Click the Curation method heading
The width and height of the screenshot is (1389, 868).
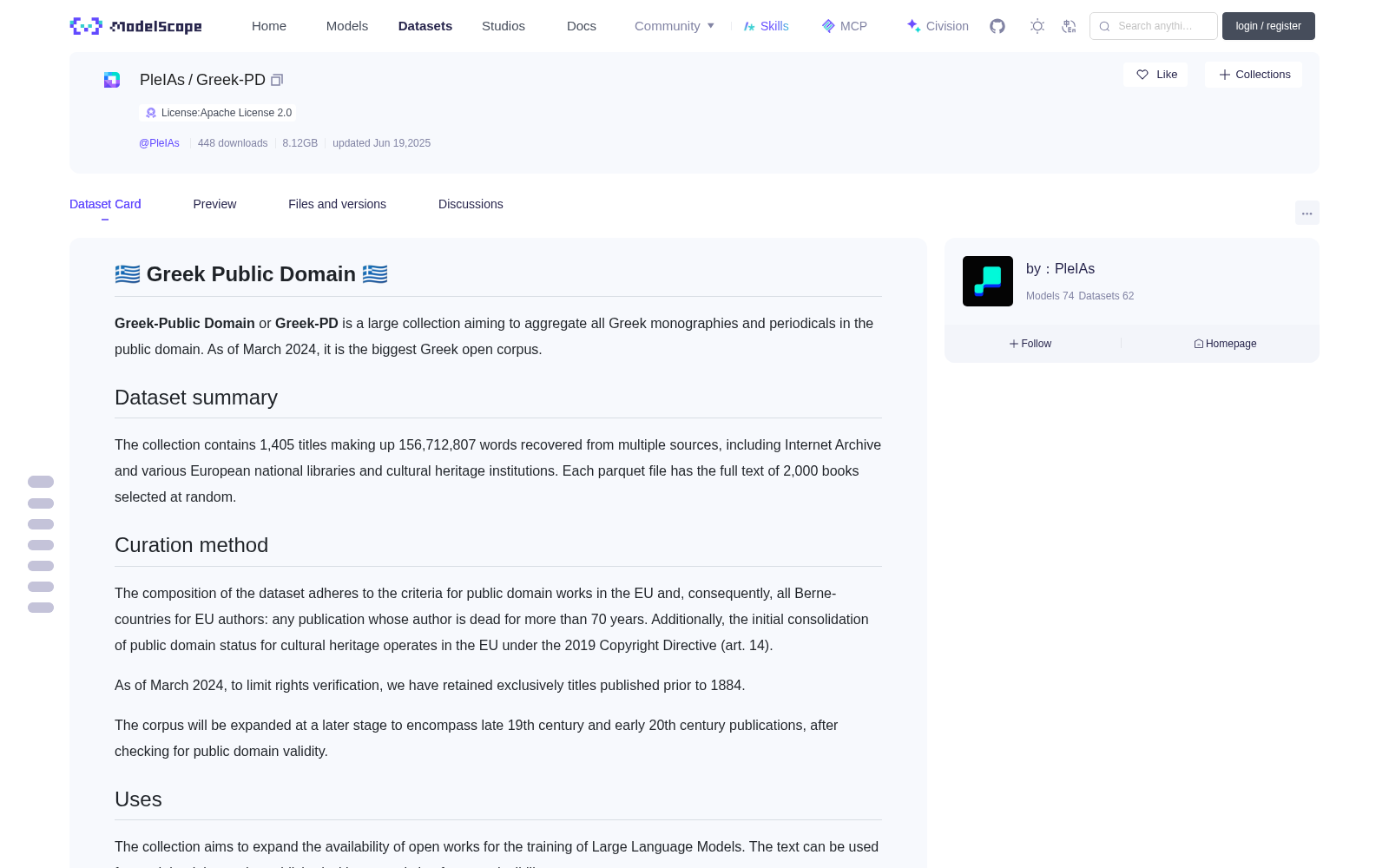click(x=192, y=545)
